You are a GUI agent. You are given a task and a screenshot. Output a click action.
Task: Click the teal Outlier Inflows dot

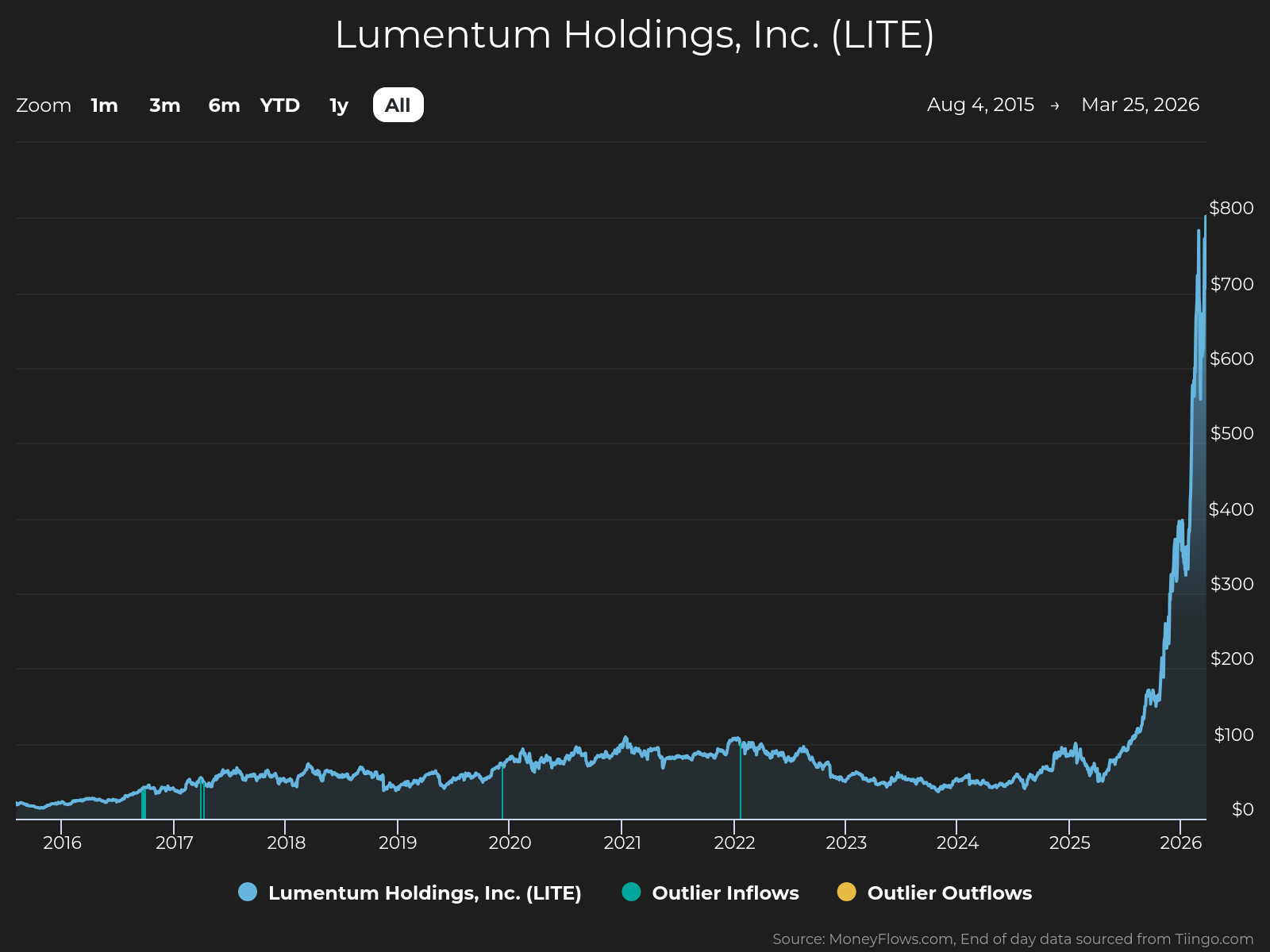(x=631, y=892)
